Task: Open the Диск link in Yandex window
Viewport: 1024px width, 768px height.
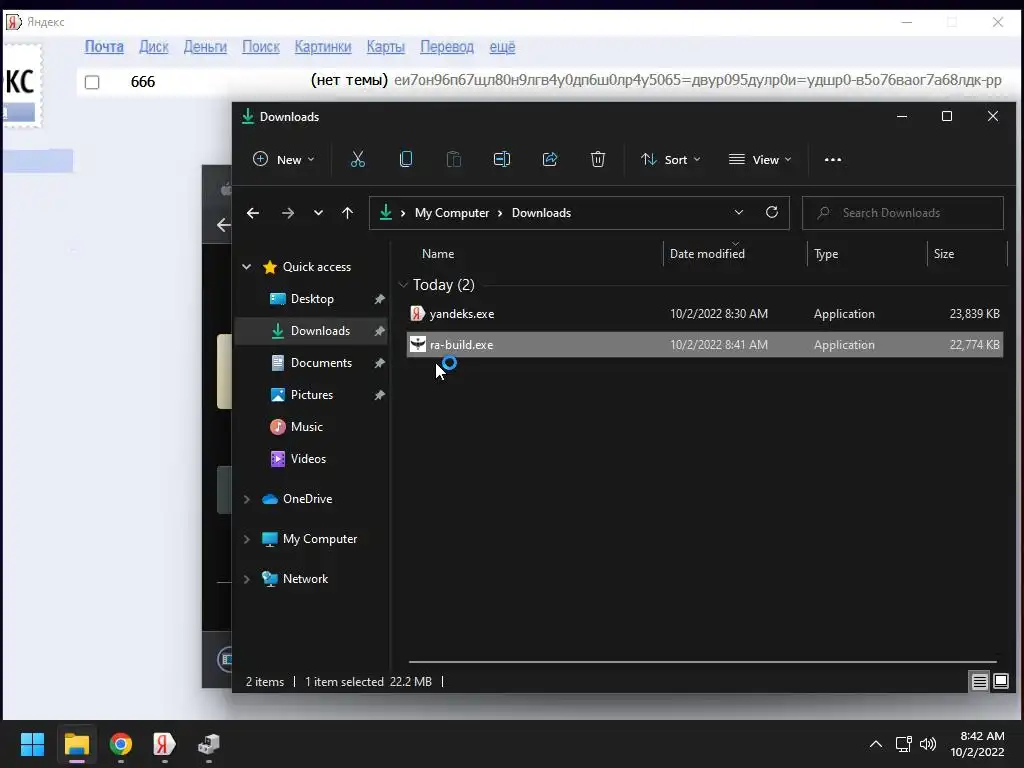Action: point(153,47)
